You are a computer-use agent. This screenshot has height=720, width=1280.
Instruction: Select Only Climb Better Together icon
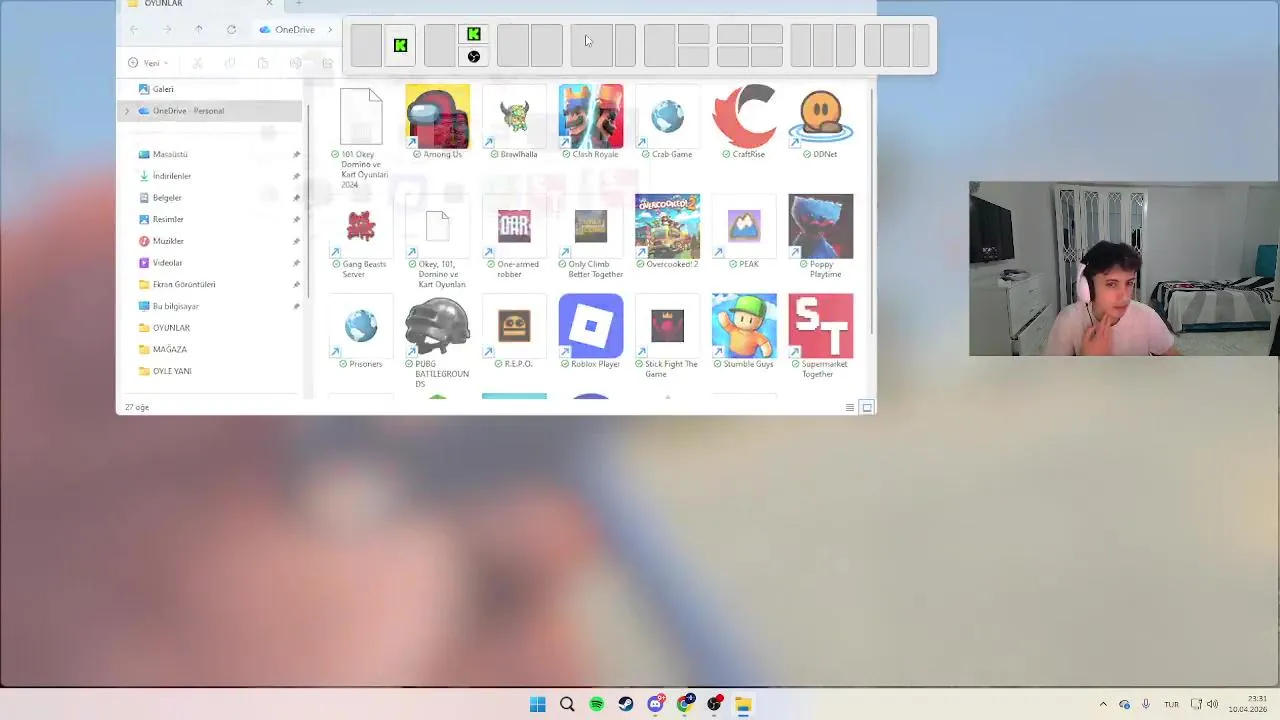(x=591, y=237)
